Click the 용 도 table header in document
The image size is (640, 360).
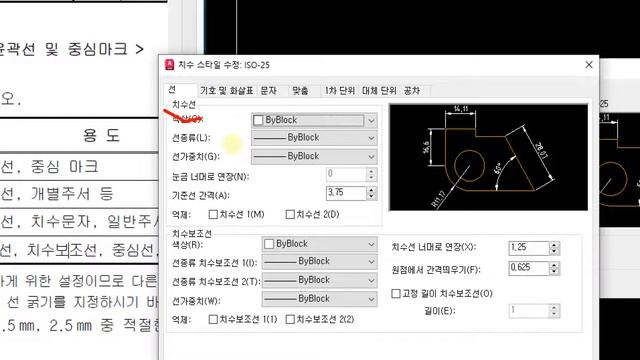pos(101,135)
